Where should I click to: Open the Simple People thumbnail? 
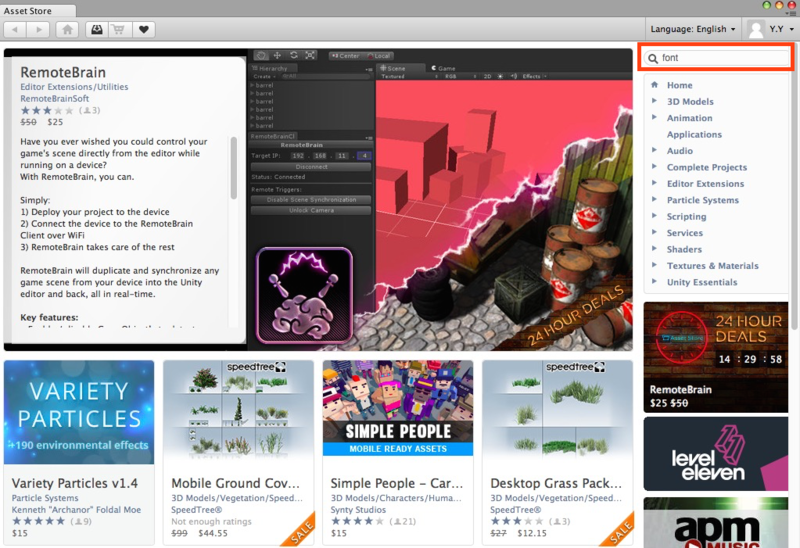pyautogui.click(x=398, y=408)
